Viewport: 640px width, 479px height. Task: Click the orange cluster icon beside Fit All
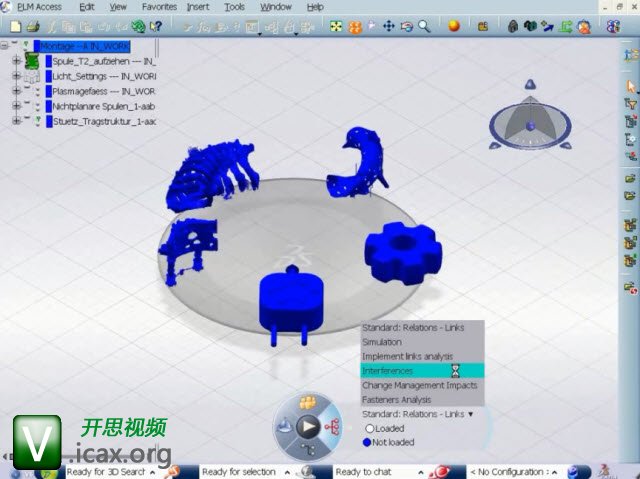coord(355,27)
